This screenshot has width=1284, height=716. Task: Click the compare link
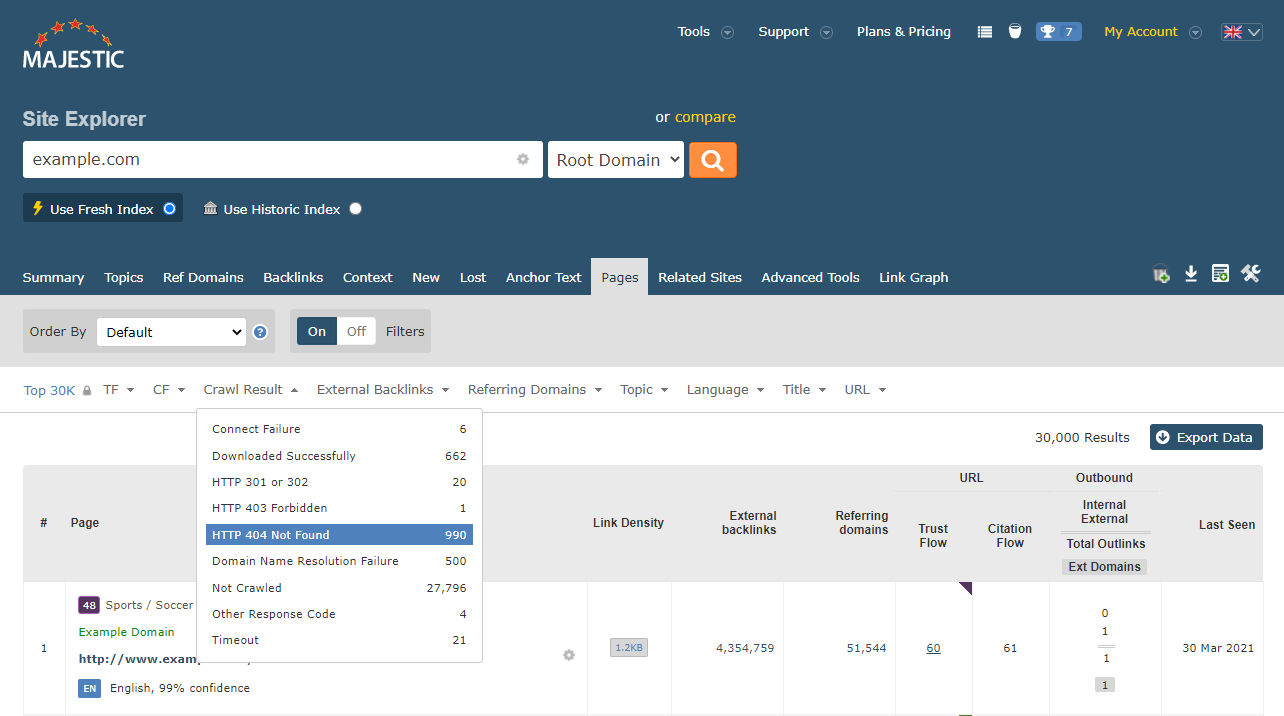[x=705, y=117]
